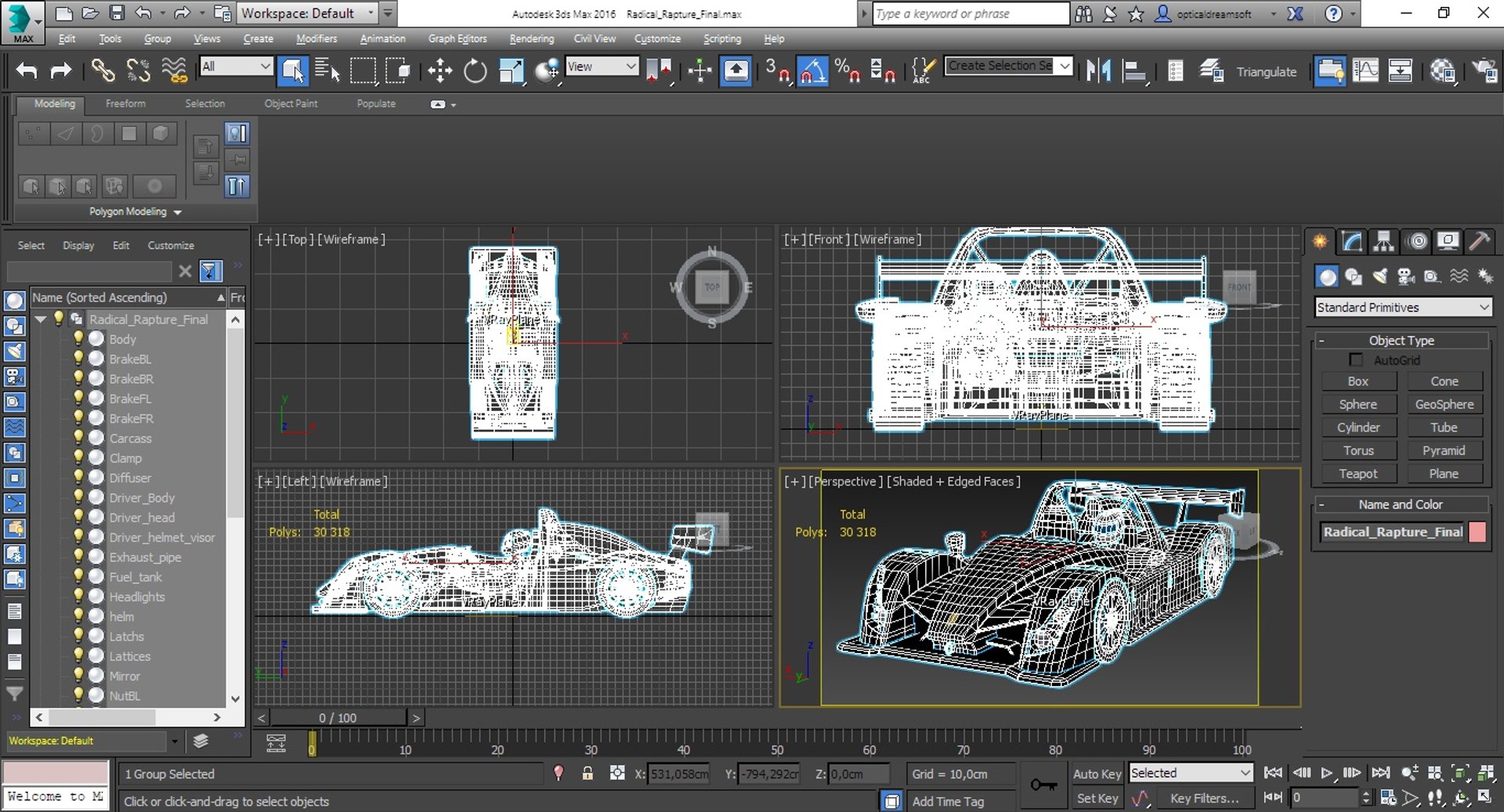The height and width of the screenshot is (812, 1504).
Task: Click the Torus primitive button
Action: click(1358, 450)
